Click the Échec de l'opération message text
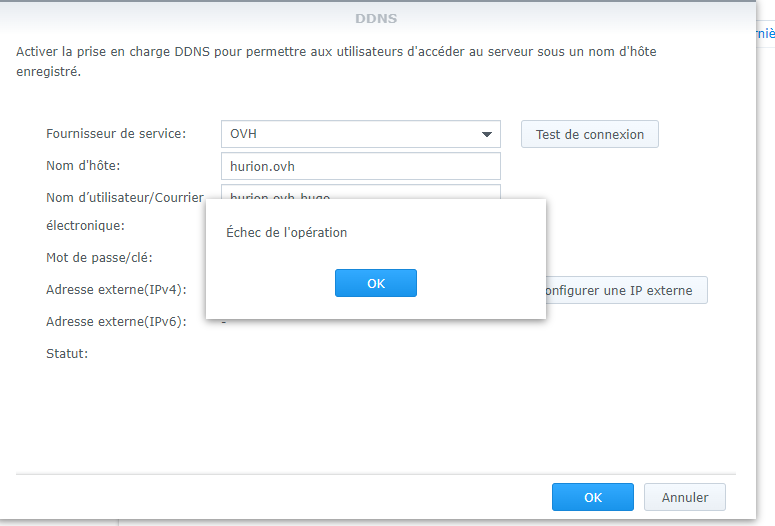Image resolution: width=775 pixels, height=526 pixels. (287, 233)
